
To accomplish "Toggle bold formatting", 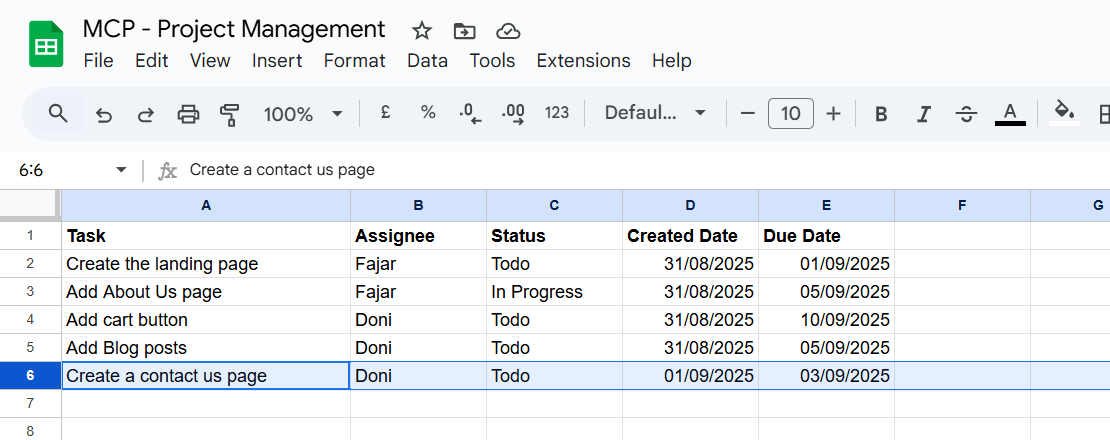I will (881, 114).
